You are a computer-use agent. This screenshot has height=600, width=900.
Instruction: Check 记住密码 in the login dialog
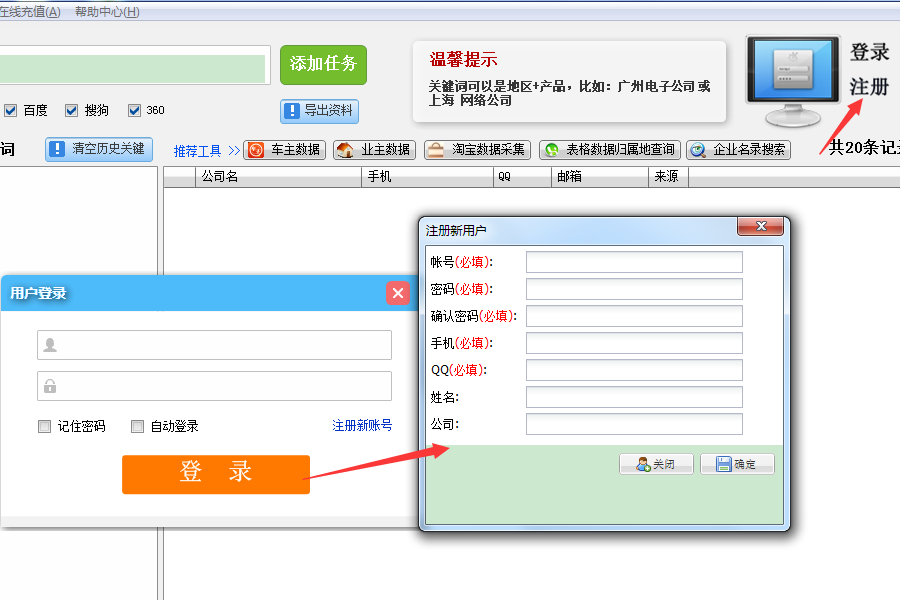[x=44, y=426]
